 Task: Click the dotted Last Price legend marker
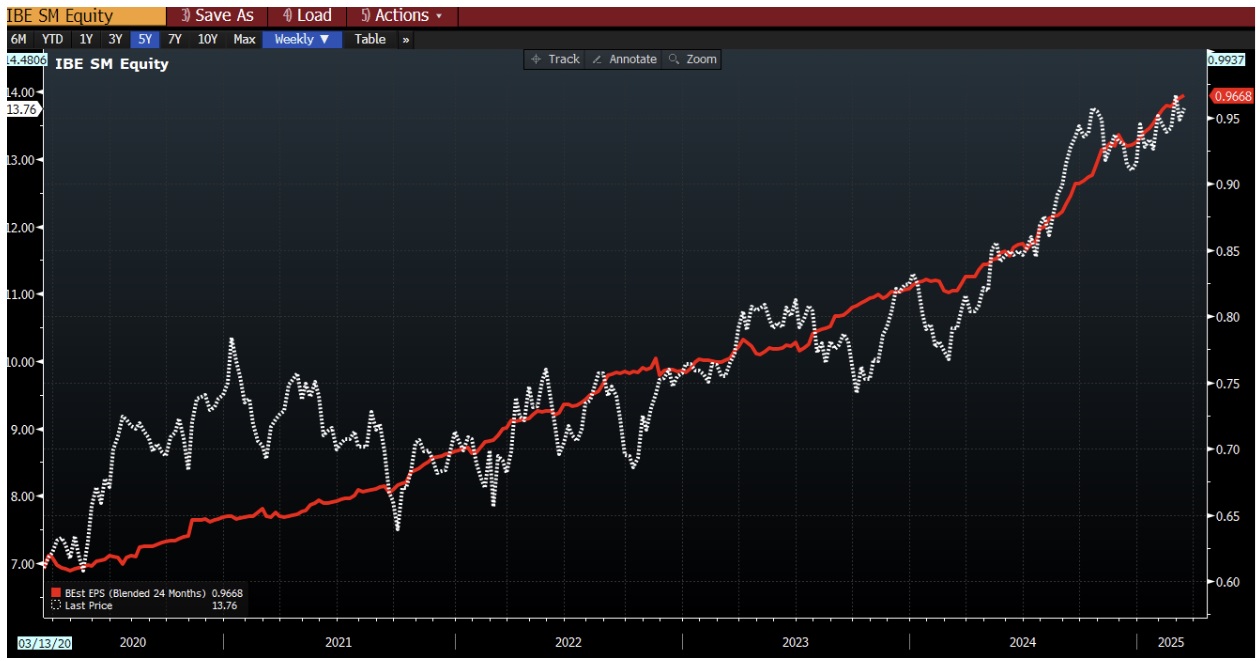pos(56,605)
